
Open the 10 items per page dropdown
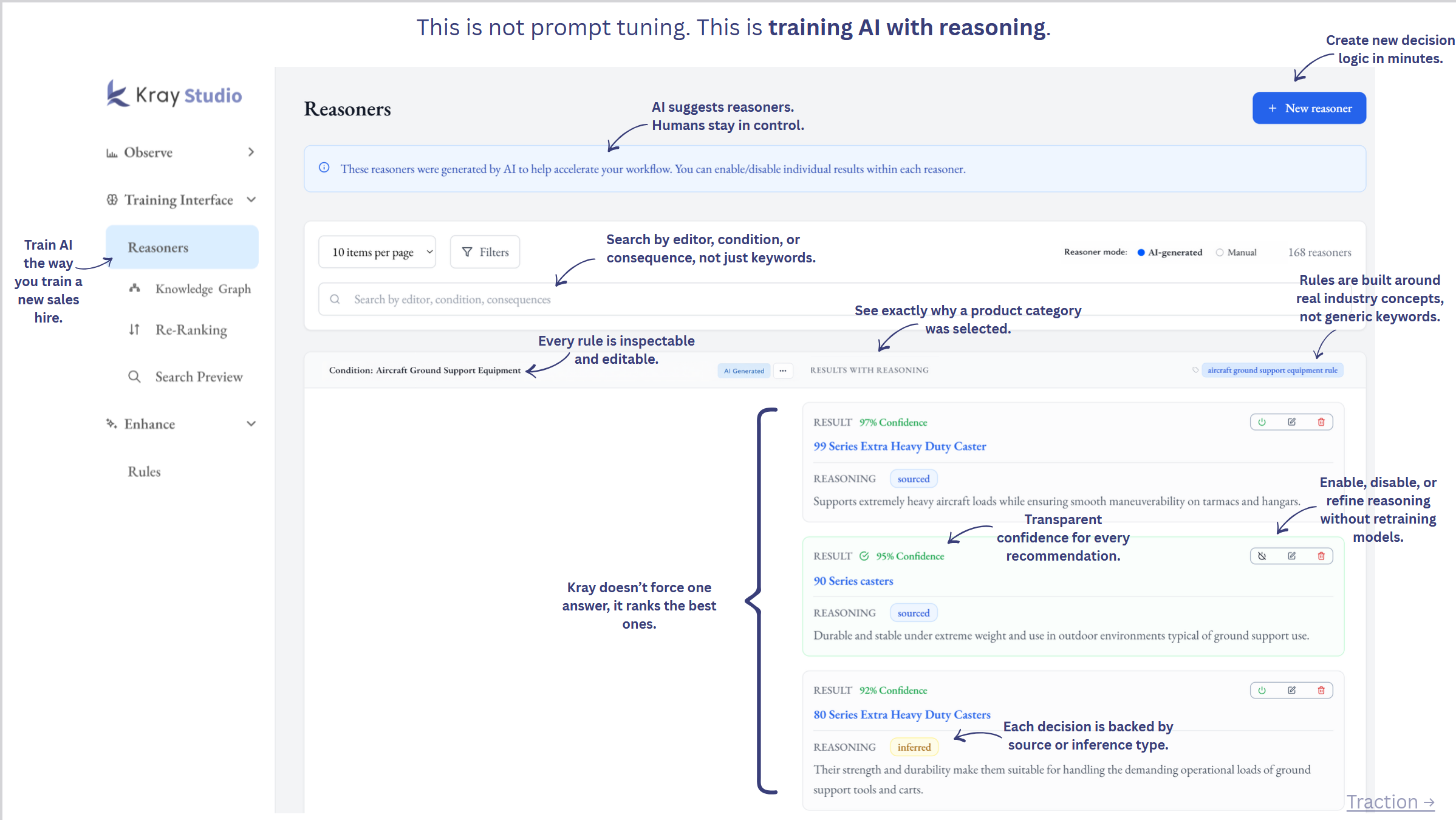click(377, 251)
